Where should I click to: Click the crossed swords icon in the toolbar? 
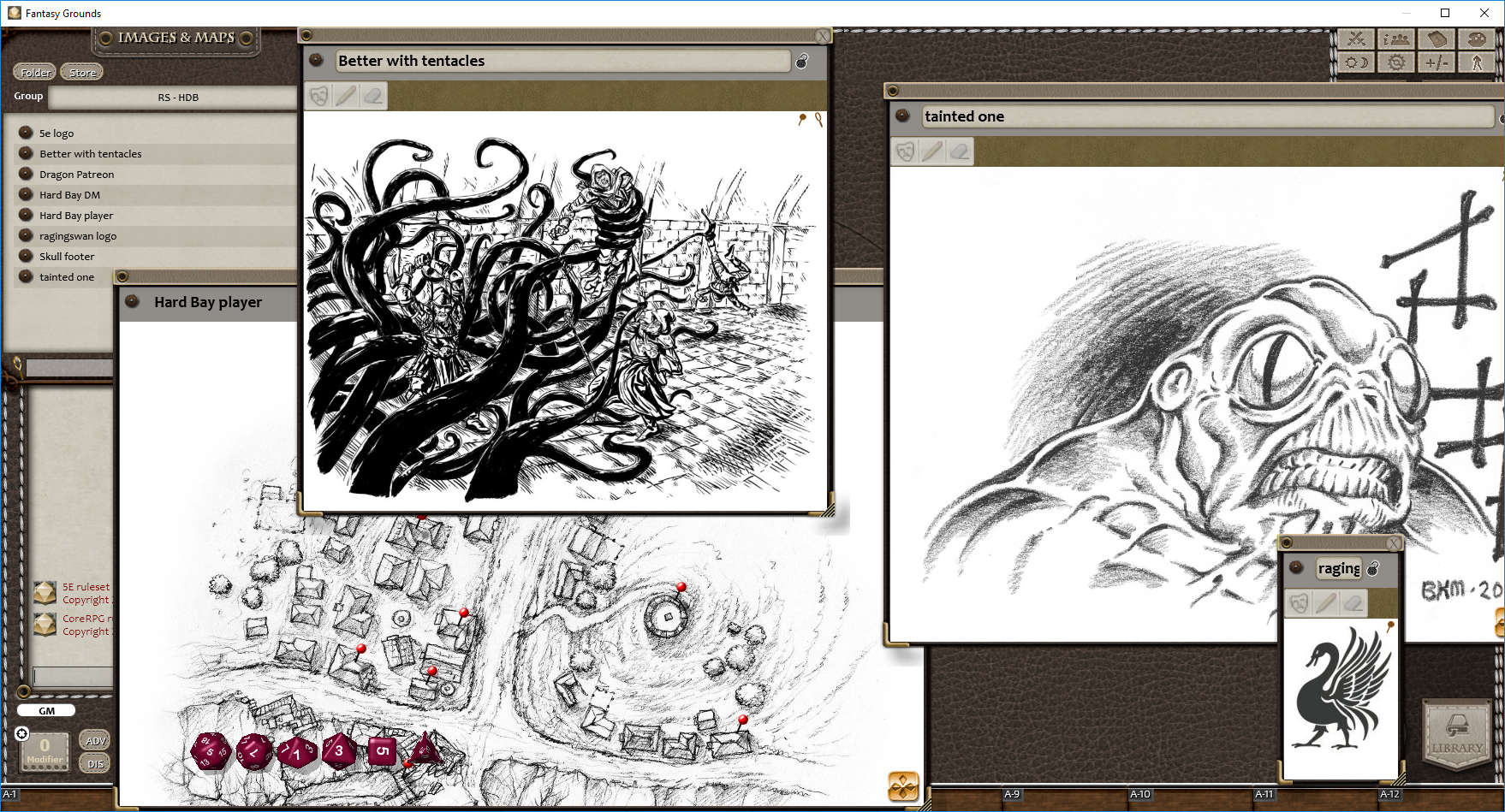coord(1355,39)
